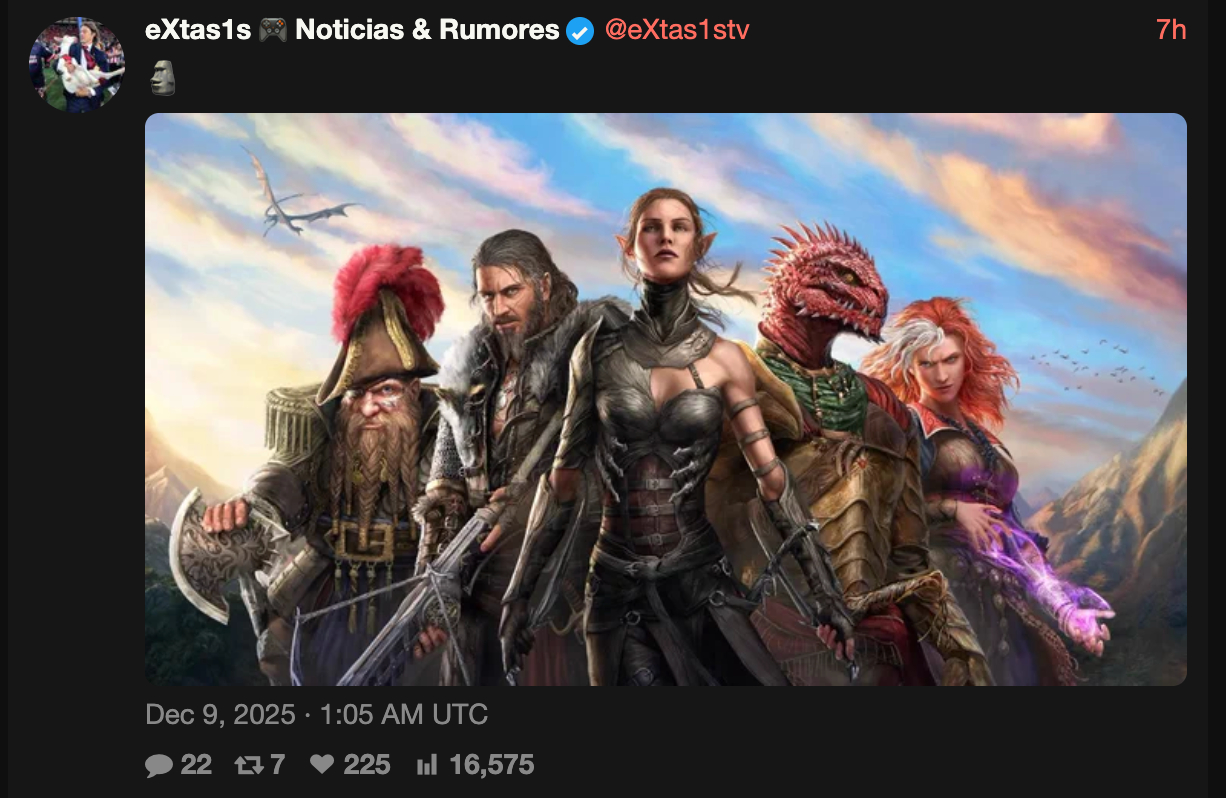Like the post with the heart icon
The height and width of the screenshot is (798, 1226).
point(322,765)
